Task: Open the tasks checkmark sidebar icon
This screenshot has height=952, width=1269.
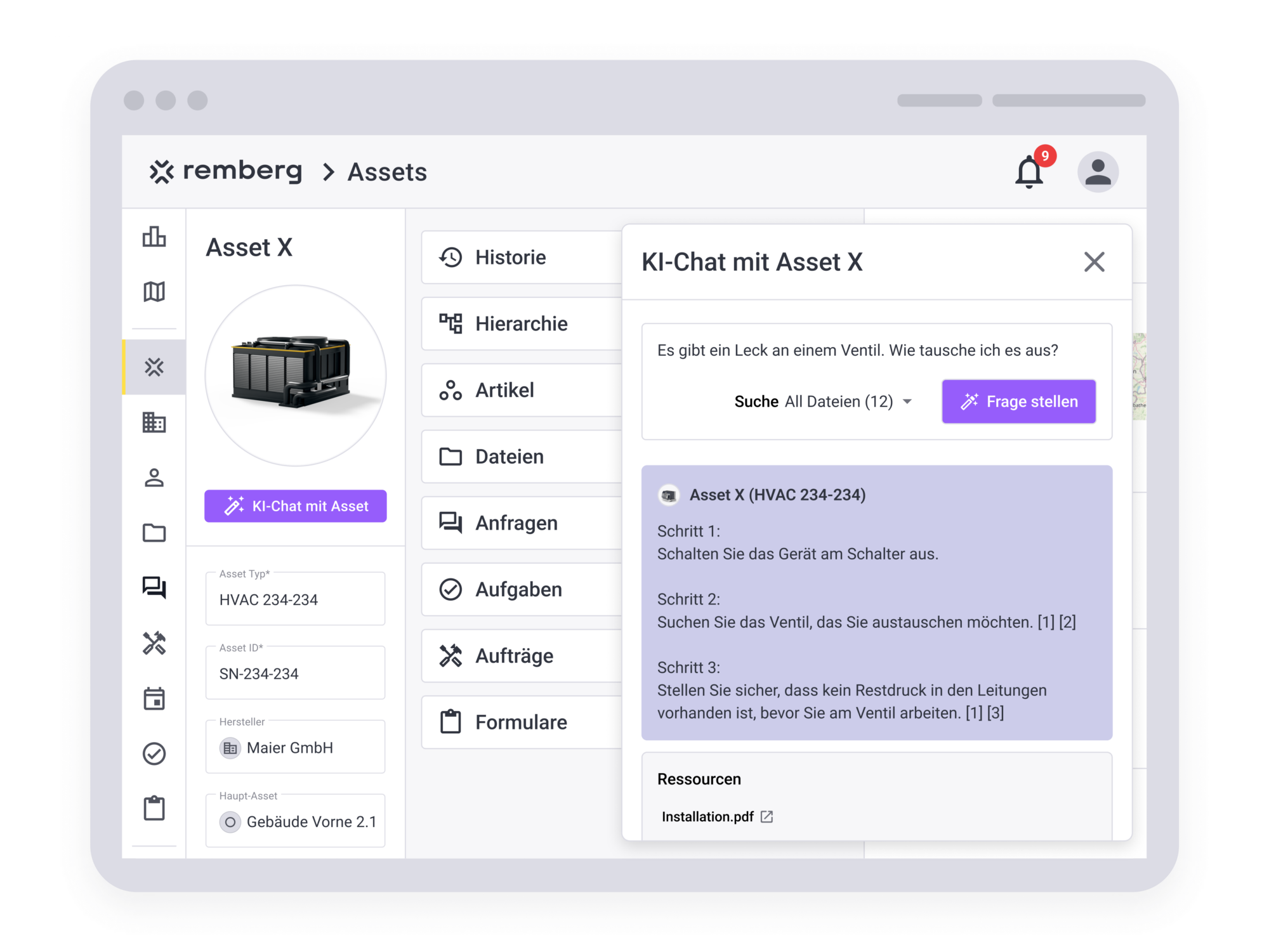Action: (x=154, y=753)
